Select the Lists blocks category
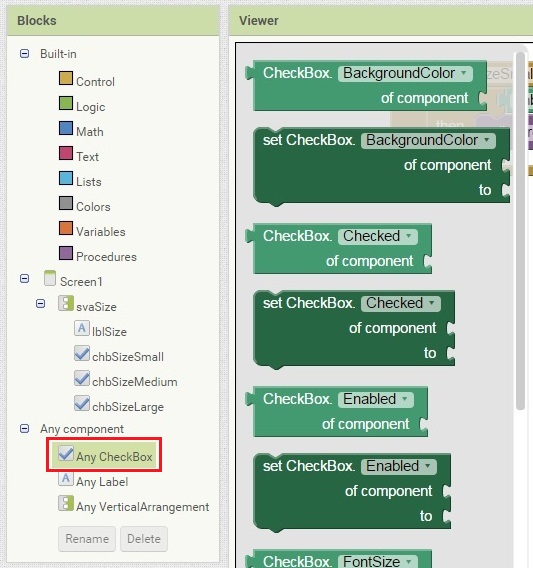The width and height of the screenshot is (533, 568). point(88,182)
